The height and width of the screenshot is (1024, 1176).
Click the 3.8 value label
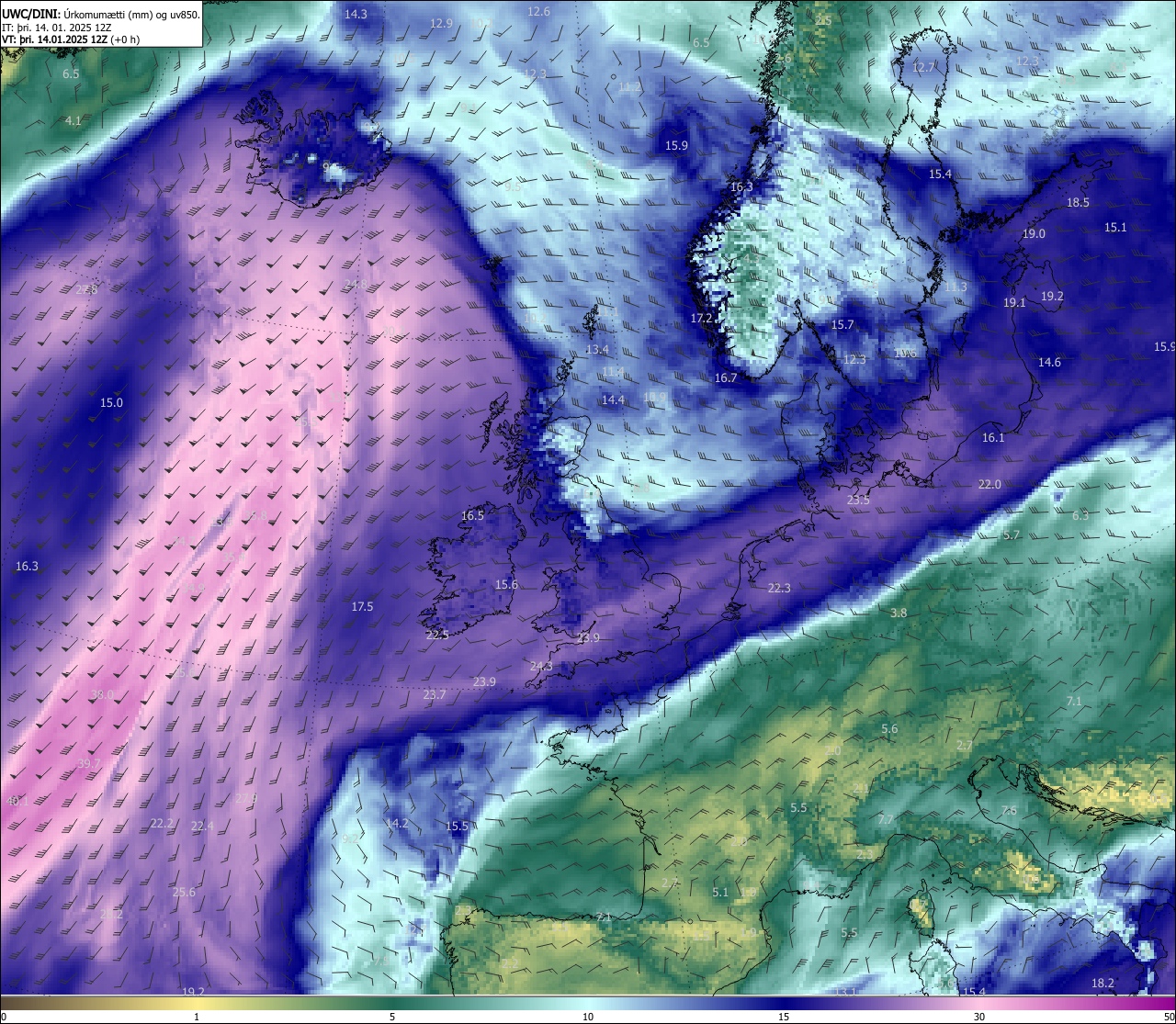point(899,613)
